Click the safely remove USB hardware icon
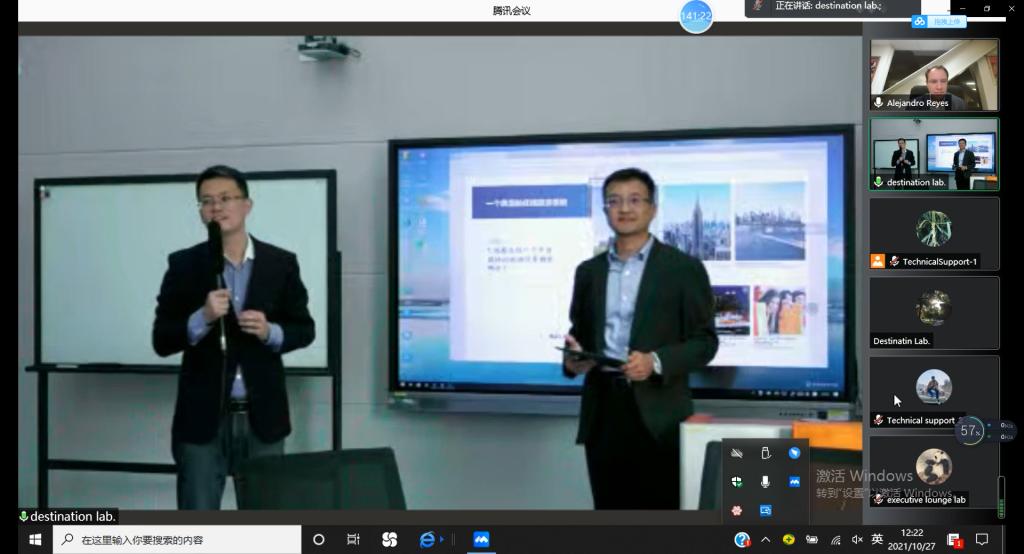1024x554 pixels. click(x=765, y=453)
